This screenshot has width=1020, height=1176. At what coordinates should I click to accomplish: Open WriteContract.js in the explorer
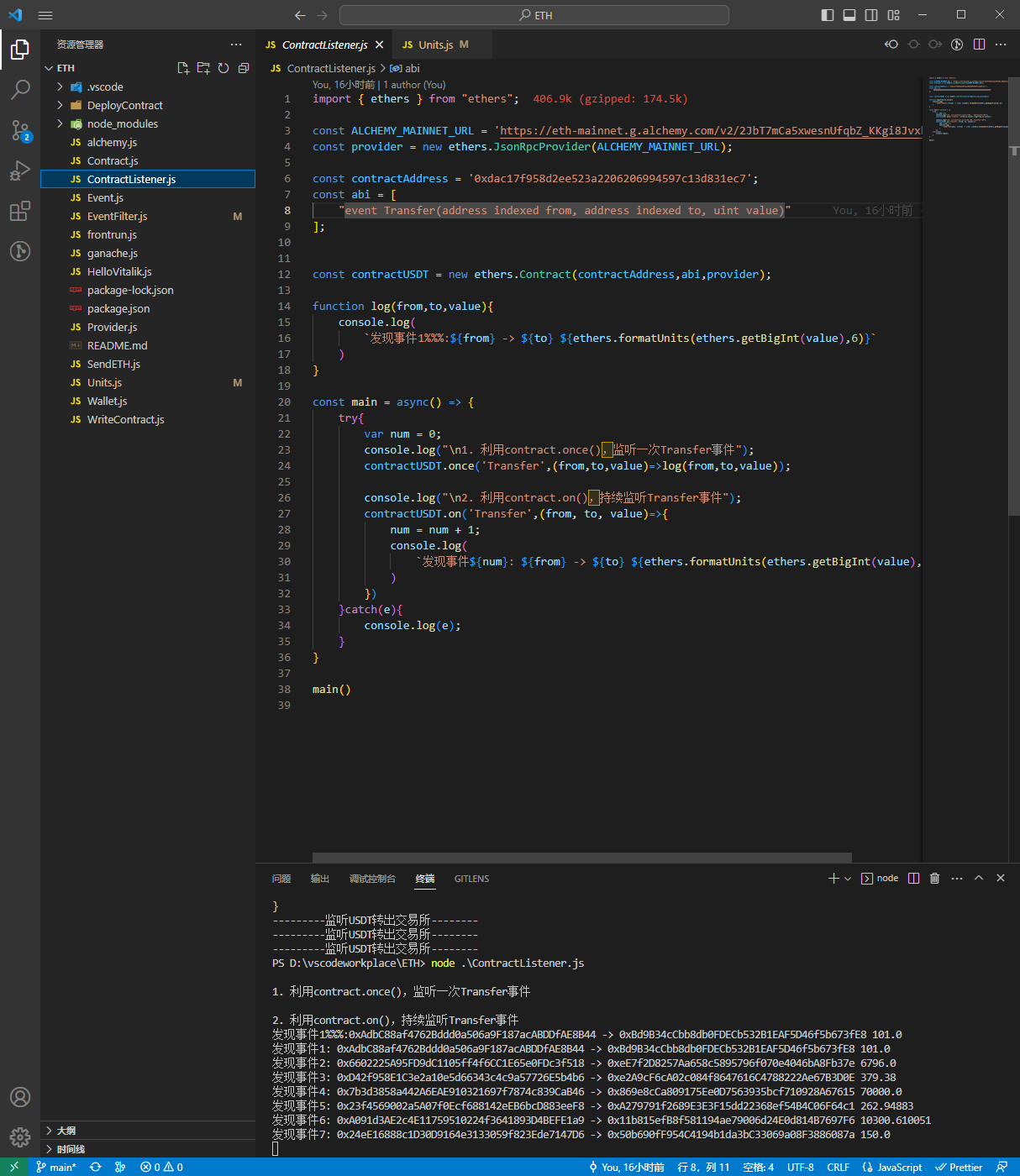[147, 419]
